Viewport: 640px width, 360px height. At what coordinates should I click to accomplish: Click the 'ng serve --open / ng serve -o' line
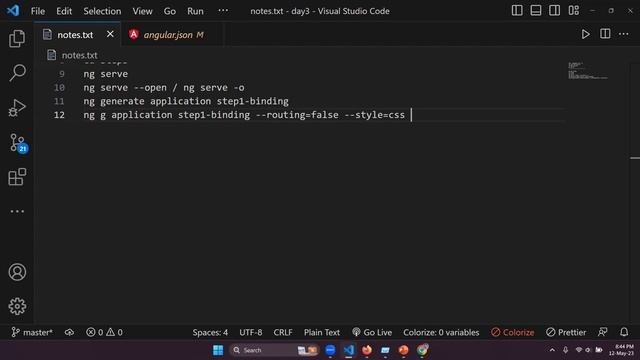164,87
